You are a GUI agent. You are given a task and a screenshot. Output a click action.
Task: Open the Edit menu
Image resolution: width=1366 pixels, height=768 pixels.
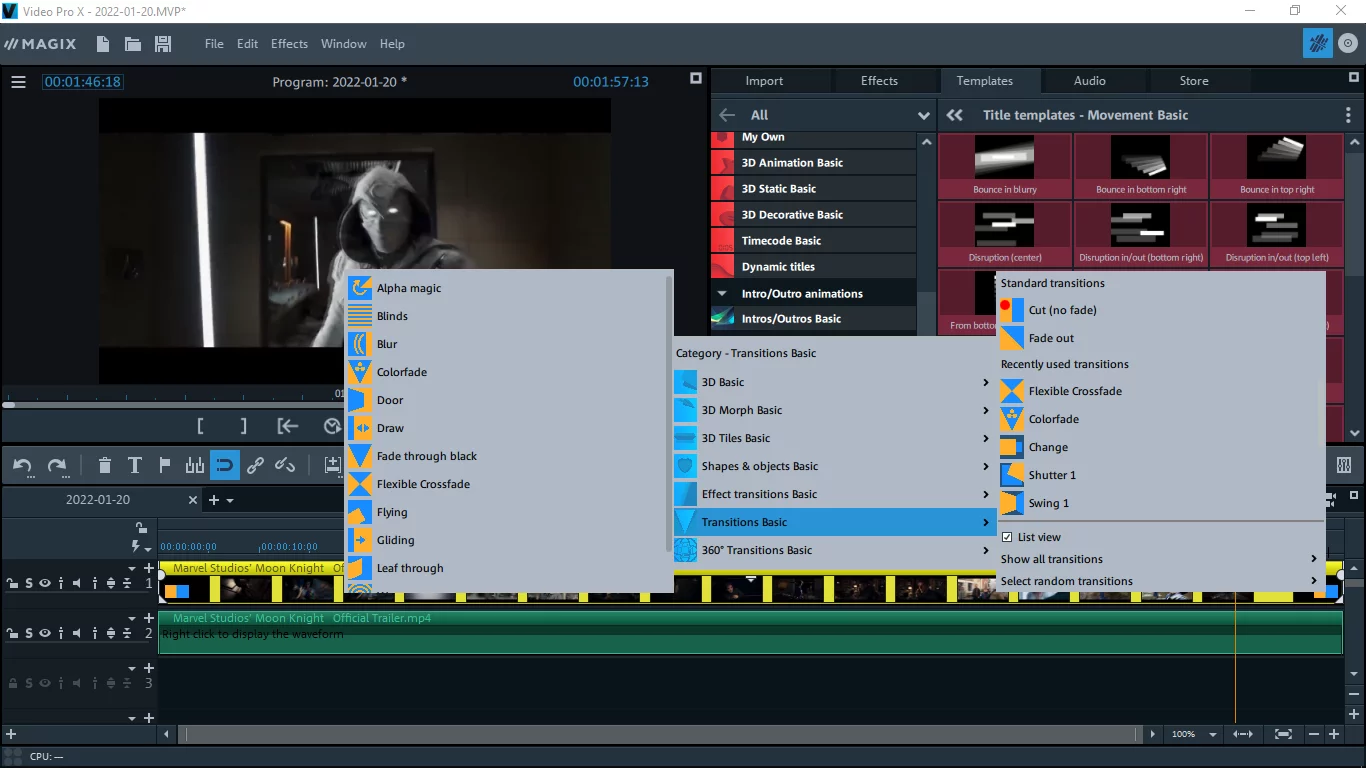click(x=247, y=44)
